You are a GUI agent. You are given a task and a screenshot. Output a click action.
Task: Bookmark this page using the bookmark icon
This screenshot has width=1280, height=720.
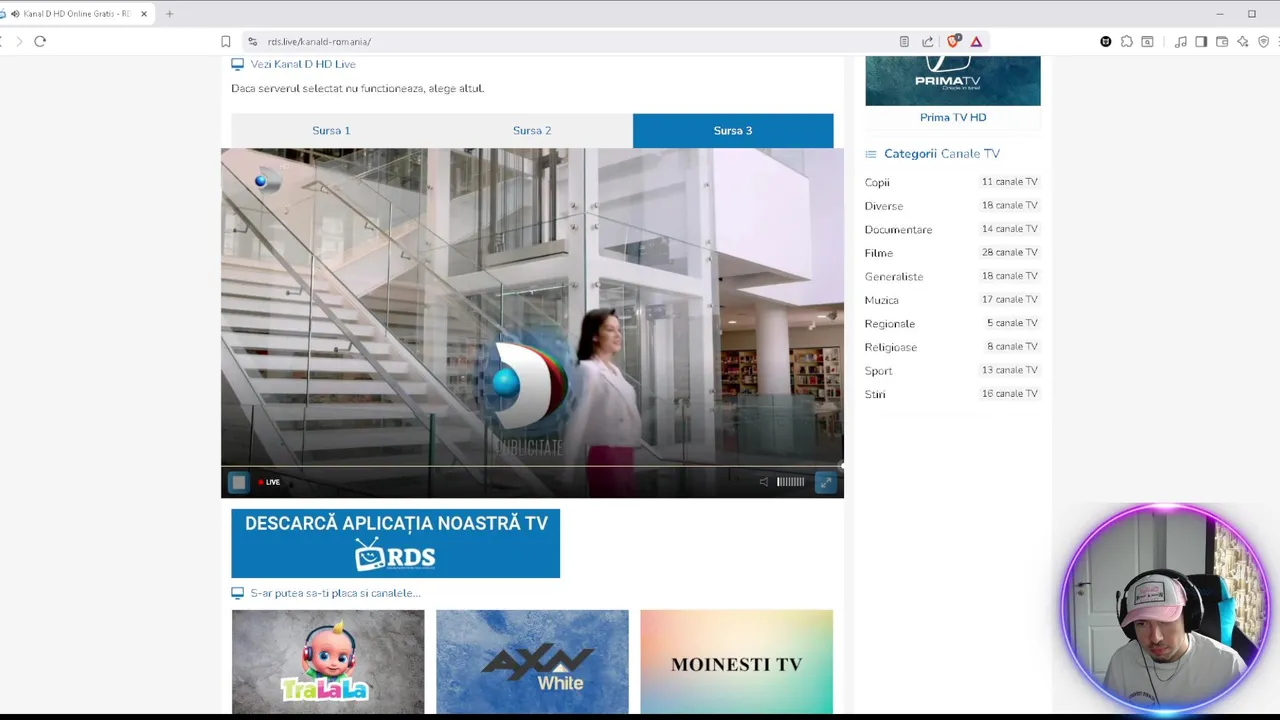click(x=226, y=41)
